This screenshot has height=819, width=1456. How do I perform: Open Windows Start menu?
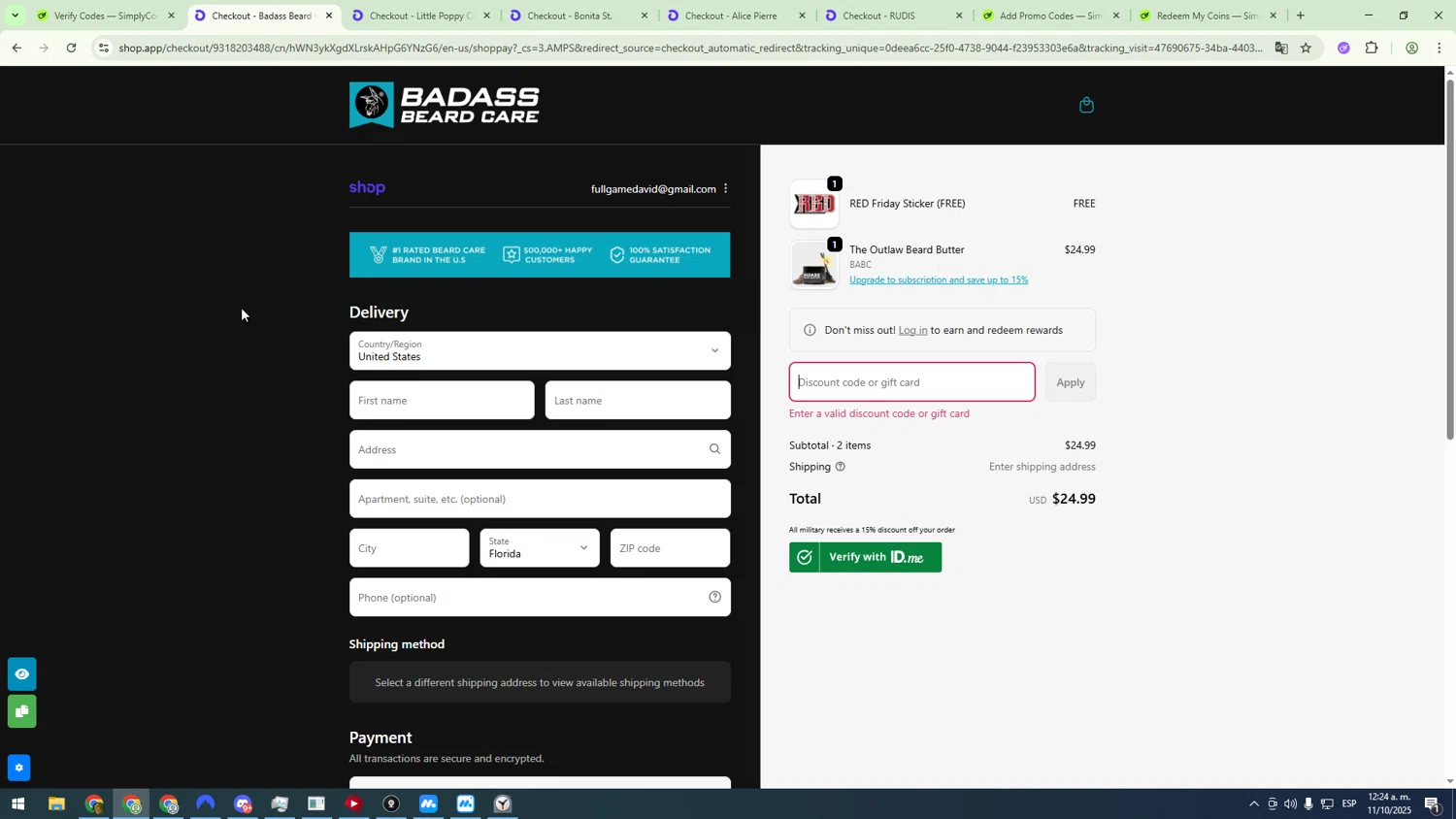coord(17,804)
